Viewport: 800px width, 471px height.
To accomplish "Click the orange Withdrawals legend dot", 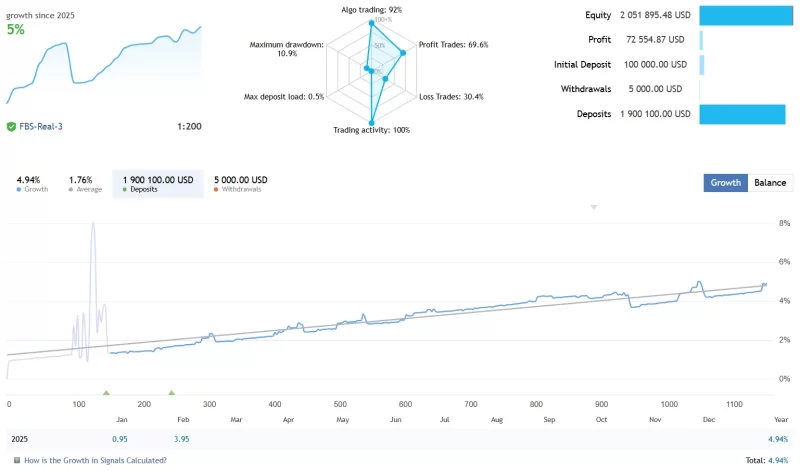I will (217, 189).
